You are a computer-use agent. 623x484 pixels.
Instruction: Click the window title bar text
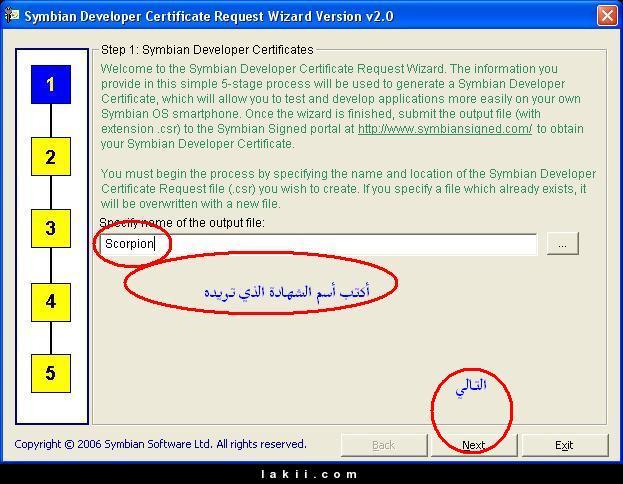click(x=209, y=16)
